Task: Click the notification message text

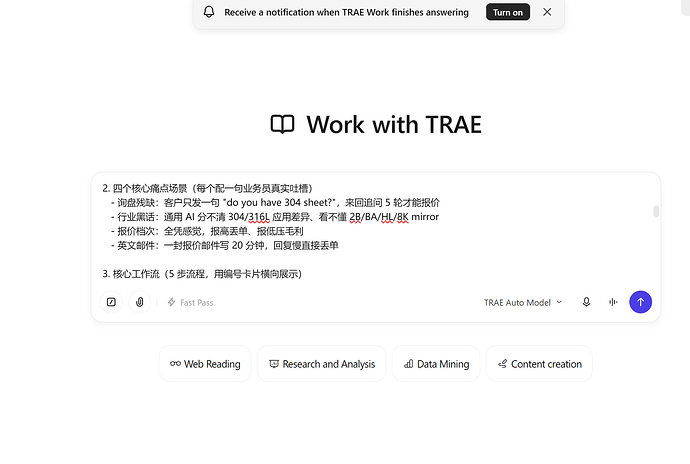Action: [346, 12]
